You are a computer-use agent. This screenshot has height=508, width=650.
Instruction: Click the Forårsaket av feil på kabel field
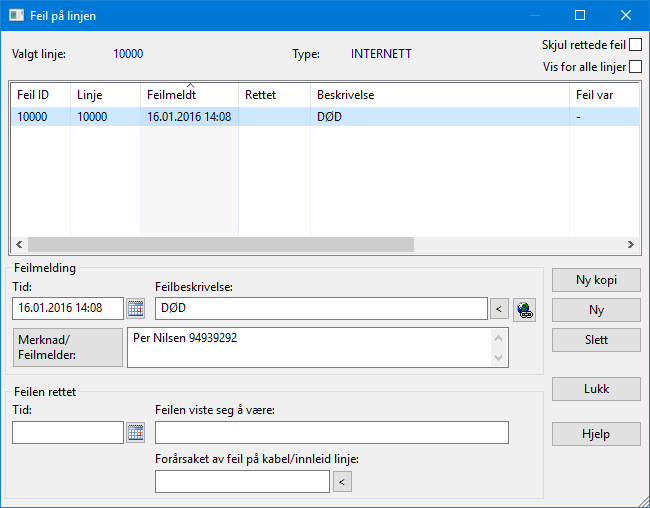tap(243, 481)
